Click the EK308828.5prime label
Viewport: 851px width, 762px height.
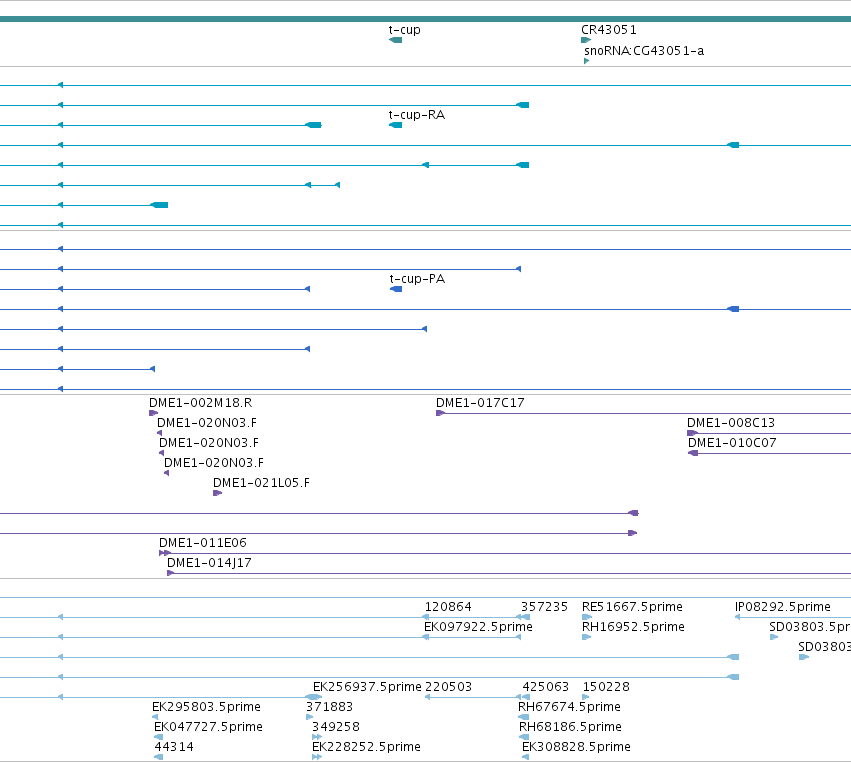pyautogui.click(x=576, y=747)
